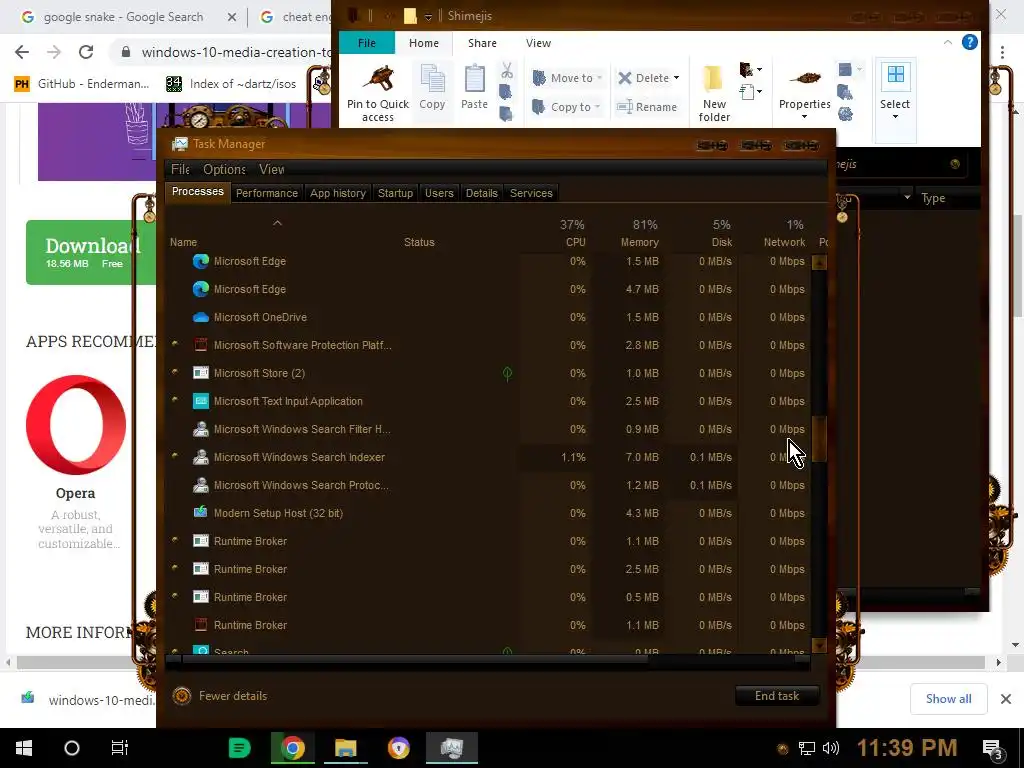Click the Copy icon in Explorer ribbon
1024x768 pixels.
pos(432,80)
